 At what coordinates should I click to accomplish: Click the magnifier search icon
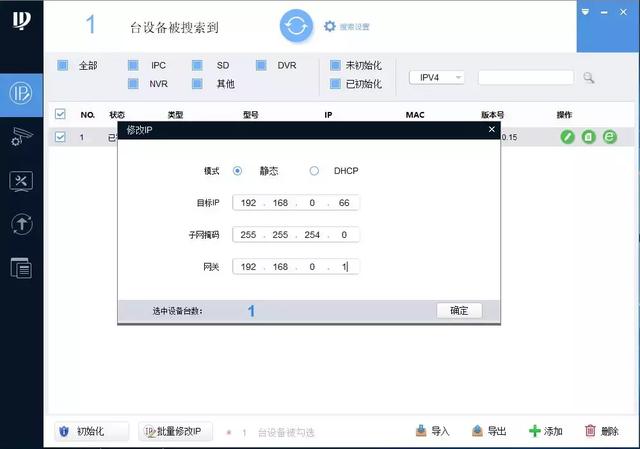pyautogui.click(x=588, y=77)
